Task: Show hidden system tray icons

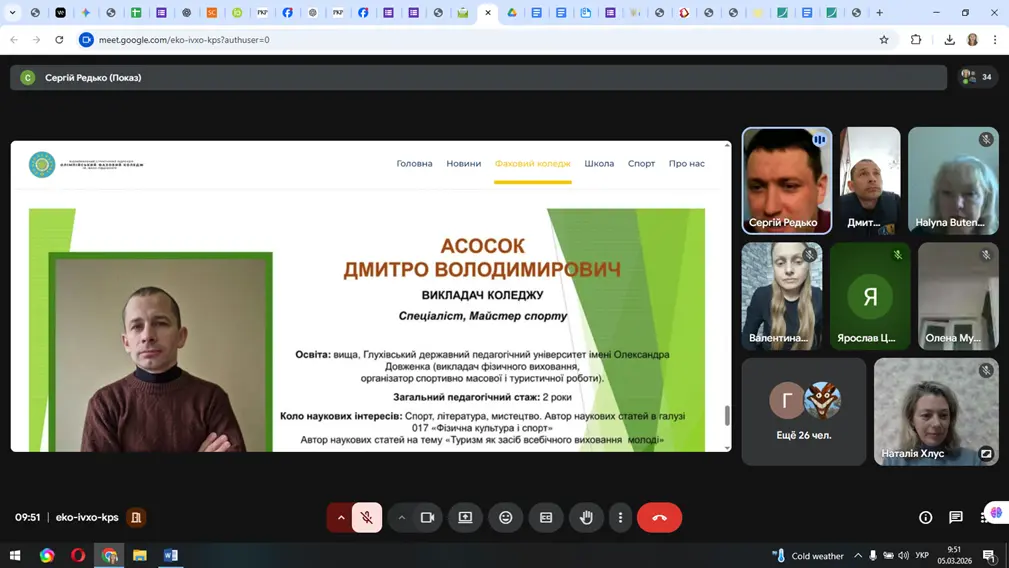Action: [858, 555]
